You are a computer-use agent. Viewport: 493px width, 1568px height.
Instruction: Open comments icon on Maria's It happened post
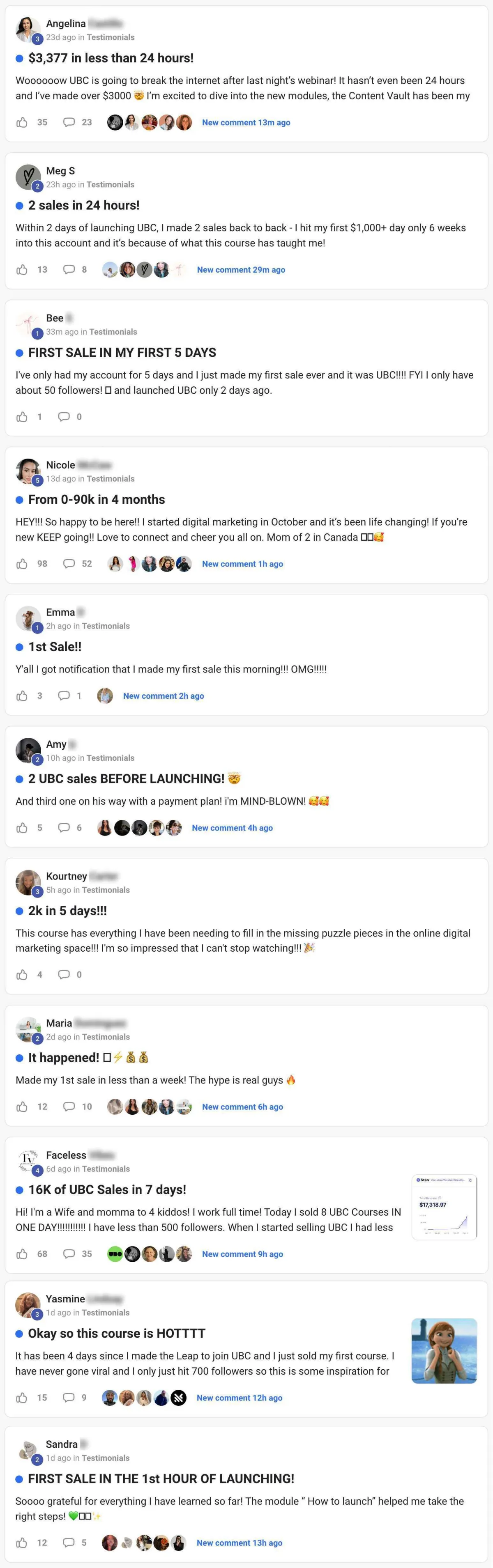point(69,1107)
